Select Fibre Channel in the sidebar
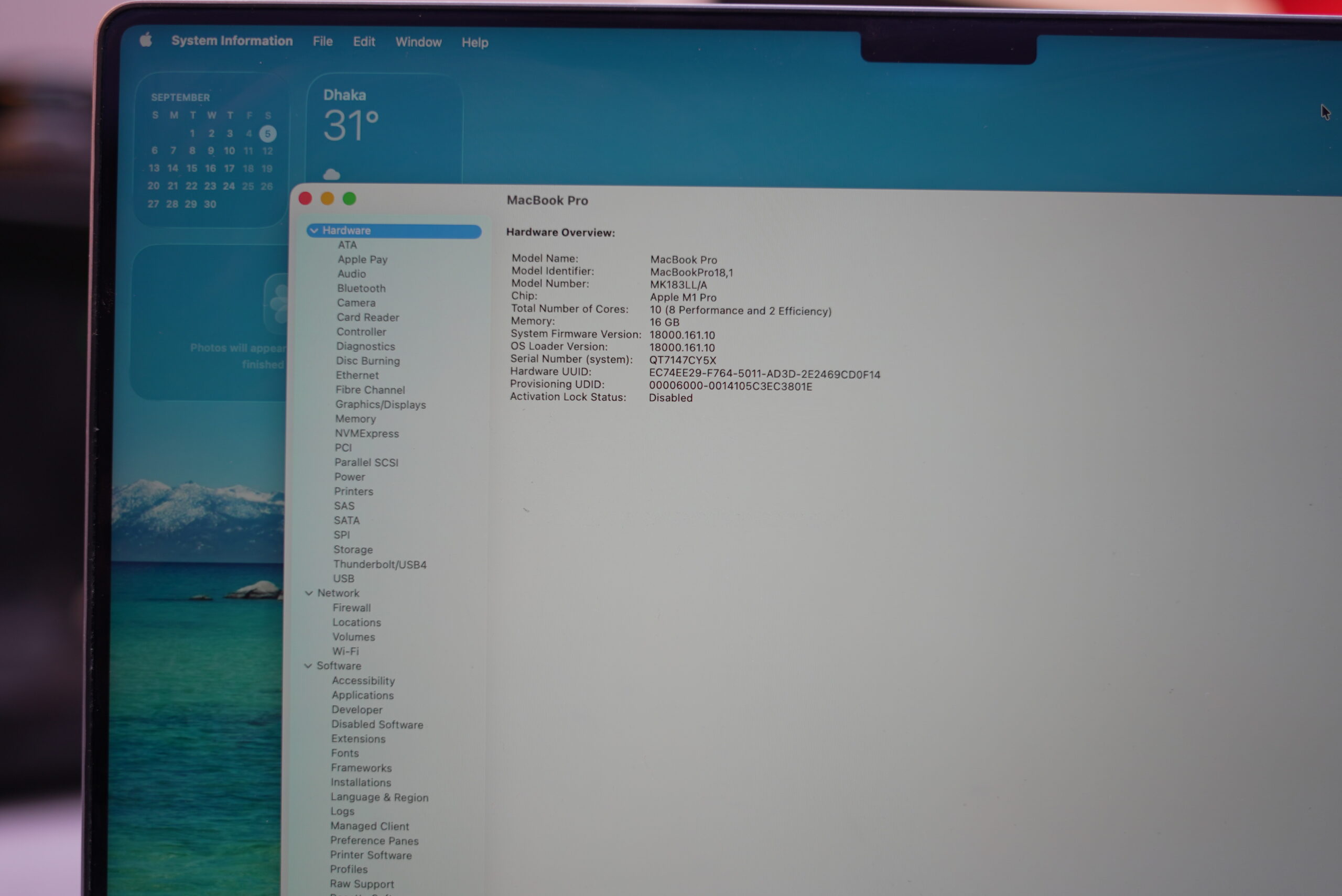The width and height of the screenshot is (1342, 896). pos(370,390)
